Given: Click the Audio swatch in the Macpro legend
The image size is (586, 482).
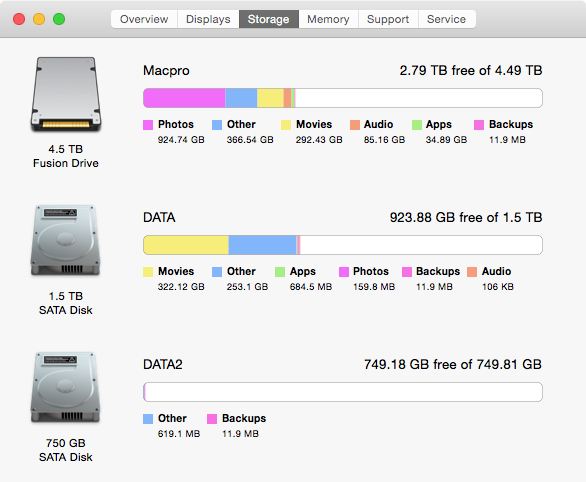Looking at the screenshot, I should 355,125.
